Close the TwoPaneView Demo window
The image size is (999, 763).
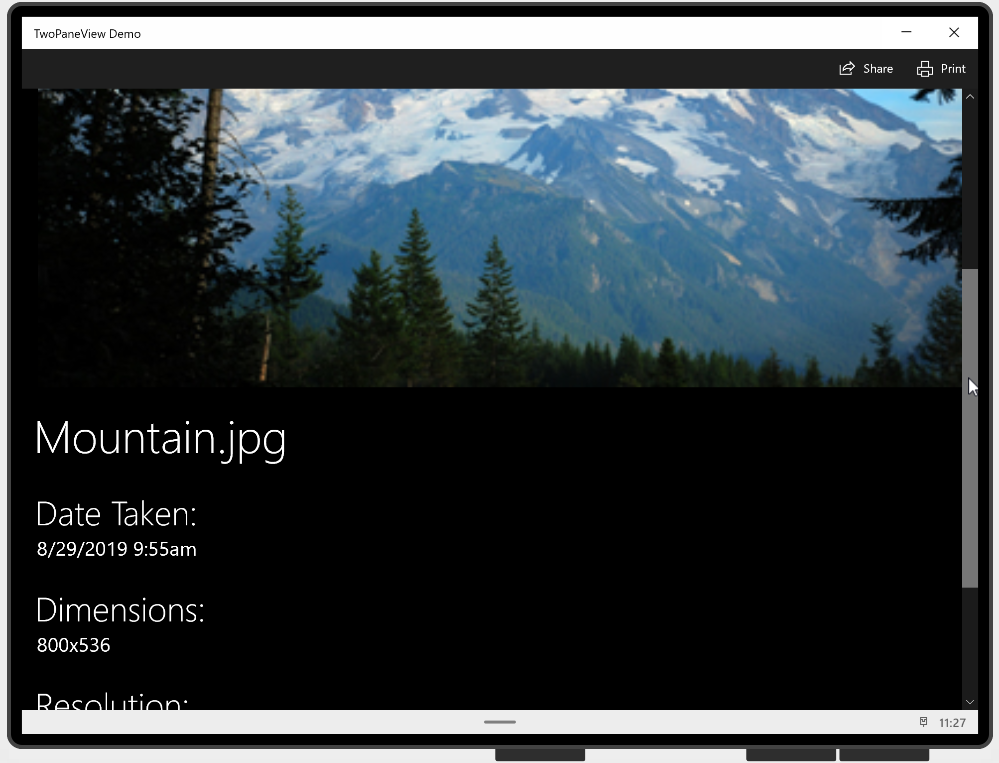pos(954,32)
